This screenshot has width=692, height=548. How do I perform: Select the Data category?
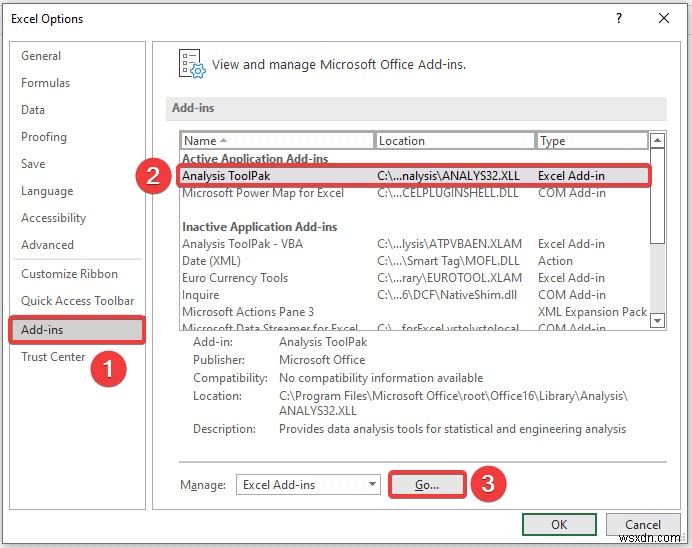point(33,110)
